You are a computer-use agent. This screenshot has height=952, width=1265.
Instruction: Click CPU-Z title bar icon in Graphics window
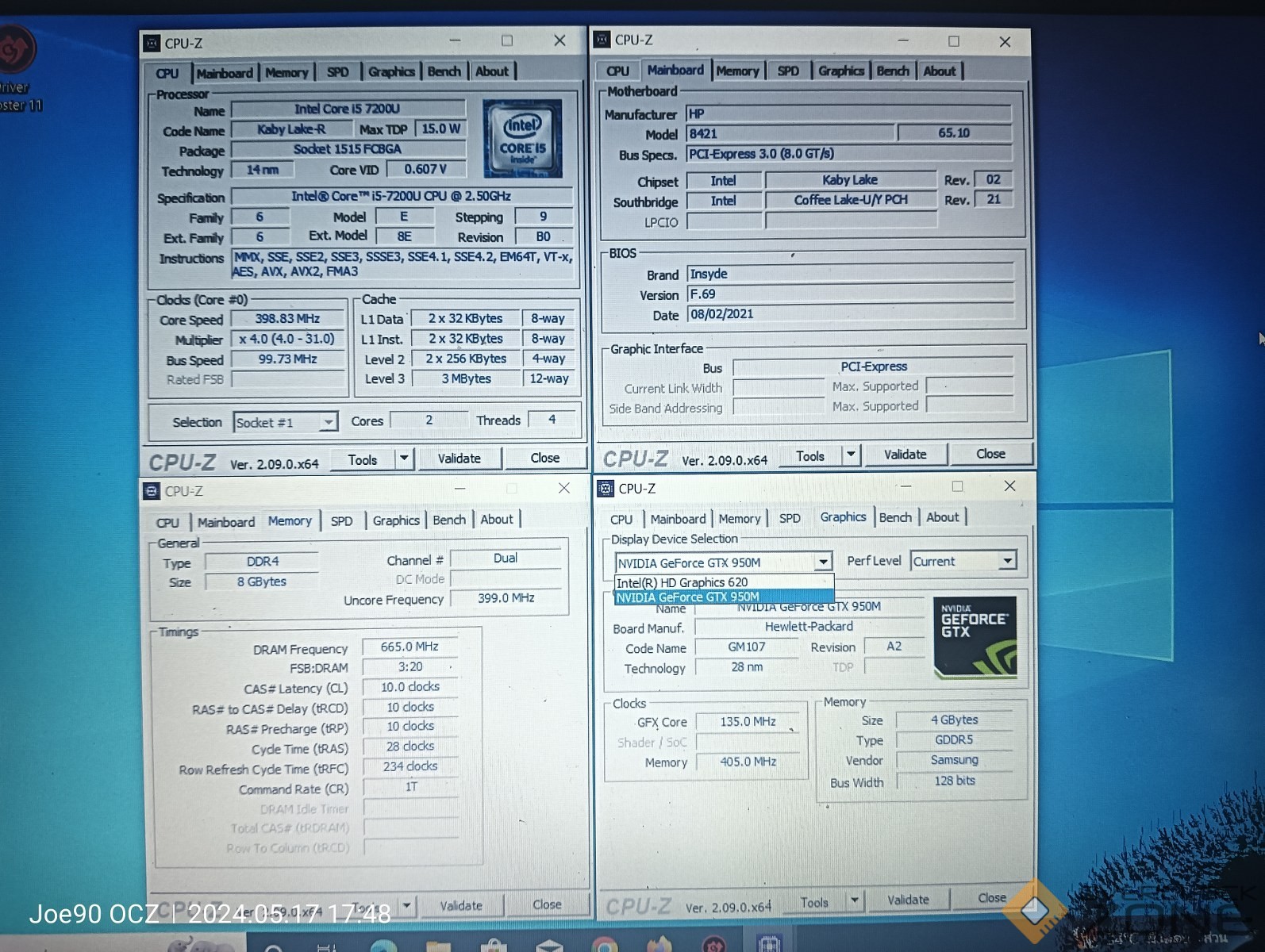(x=606, y=488)
